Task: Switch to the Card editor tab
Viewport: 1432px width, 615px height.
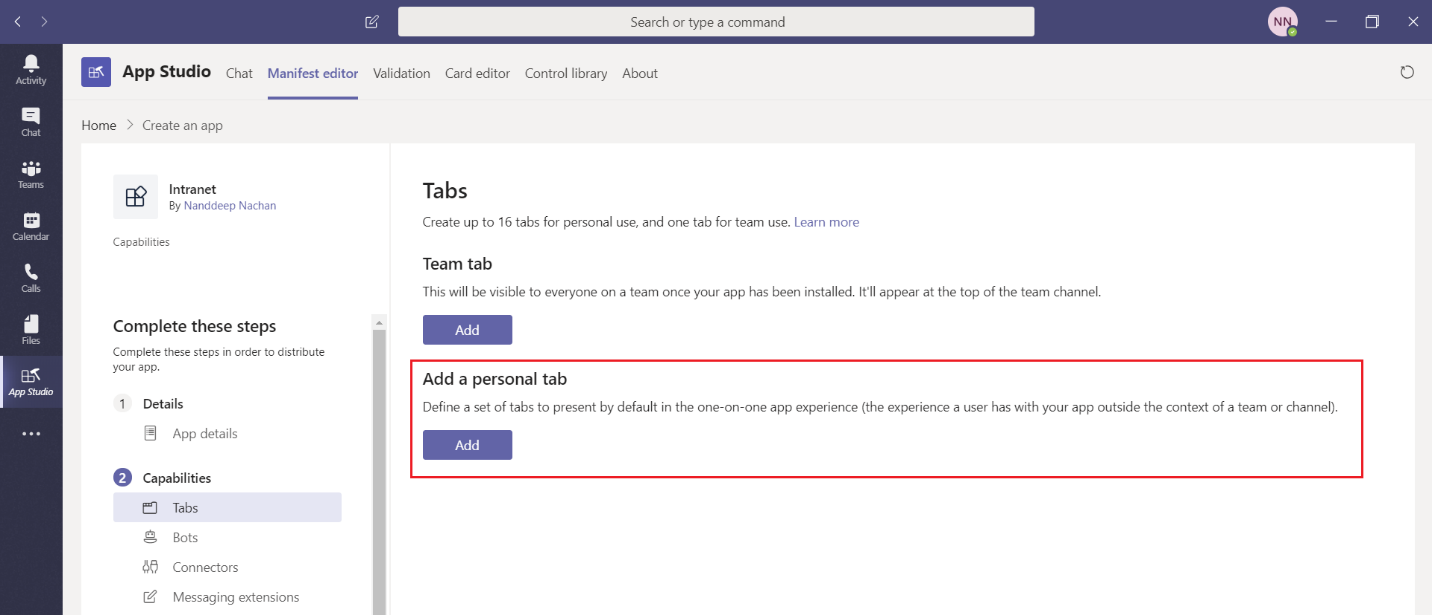Action: tap(477, 73)
